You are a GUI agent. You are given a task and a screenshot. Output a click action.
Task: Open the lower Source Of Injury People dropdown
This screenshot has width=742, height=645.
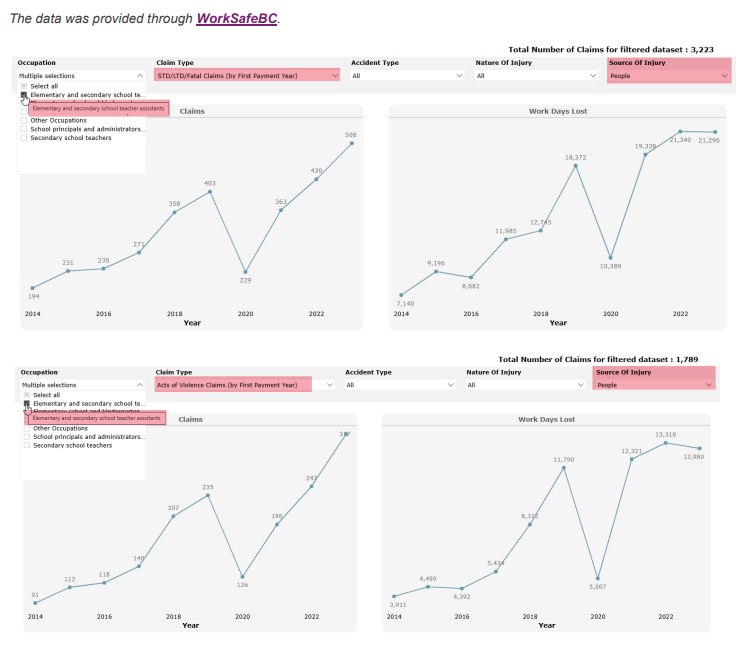709,384
